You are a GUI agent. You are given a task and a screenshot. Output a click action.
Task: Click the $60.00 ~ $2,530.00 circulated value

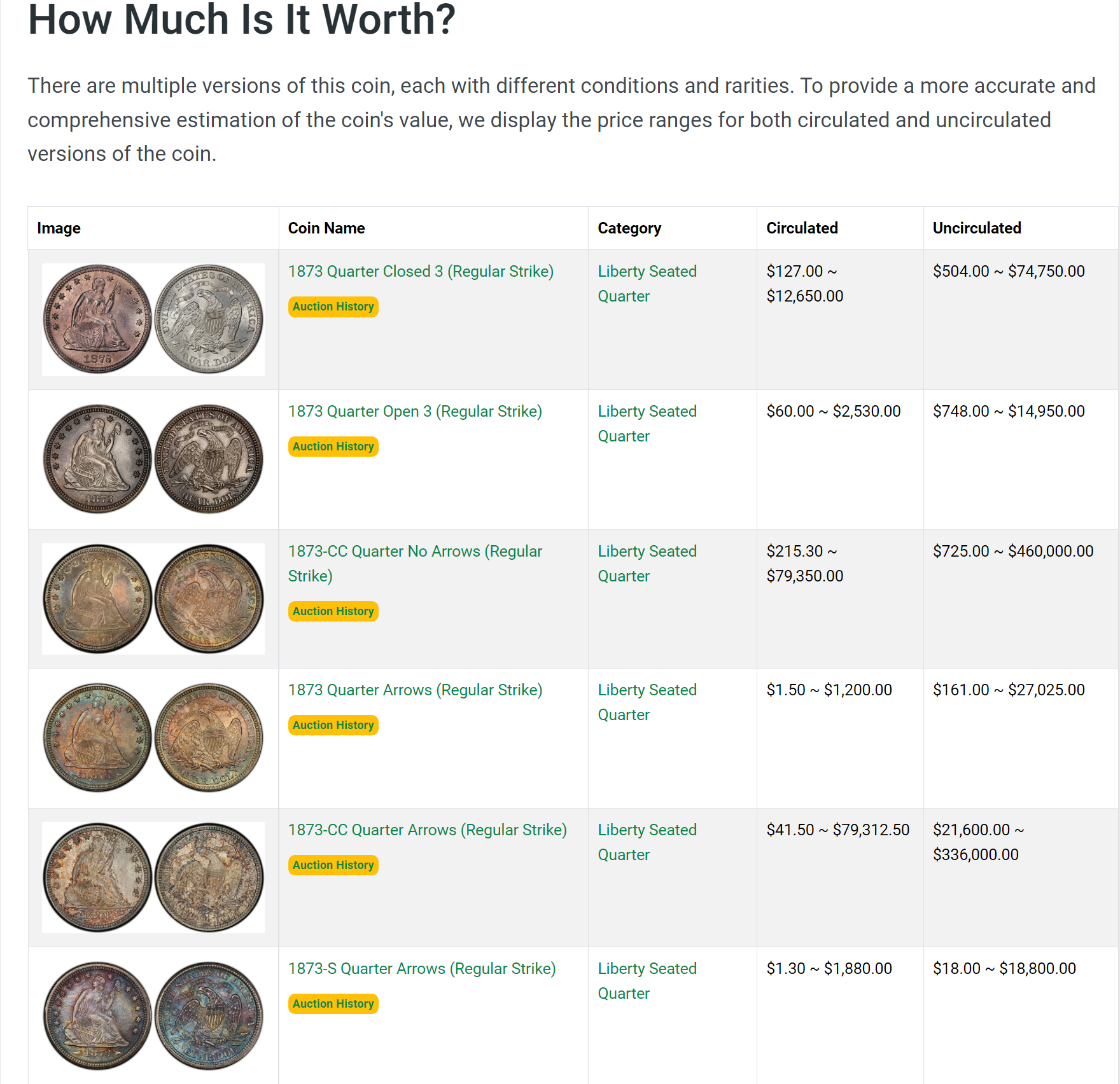834,412
